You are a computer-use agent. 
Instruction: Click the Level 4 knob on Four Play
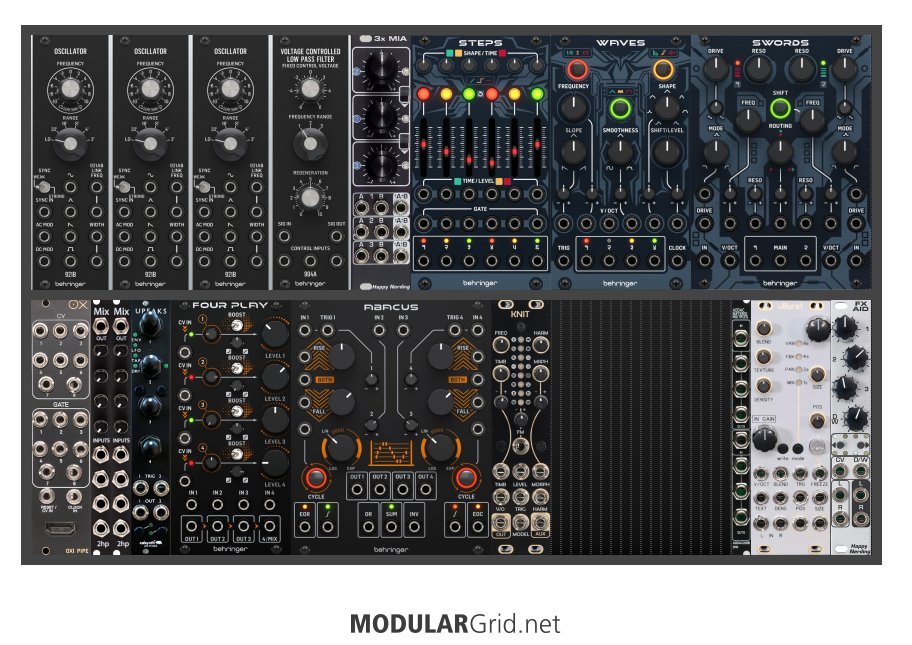coord(275,463)
